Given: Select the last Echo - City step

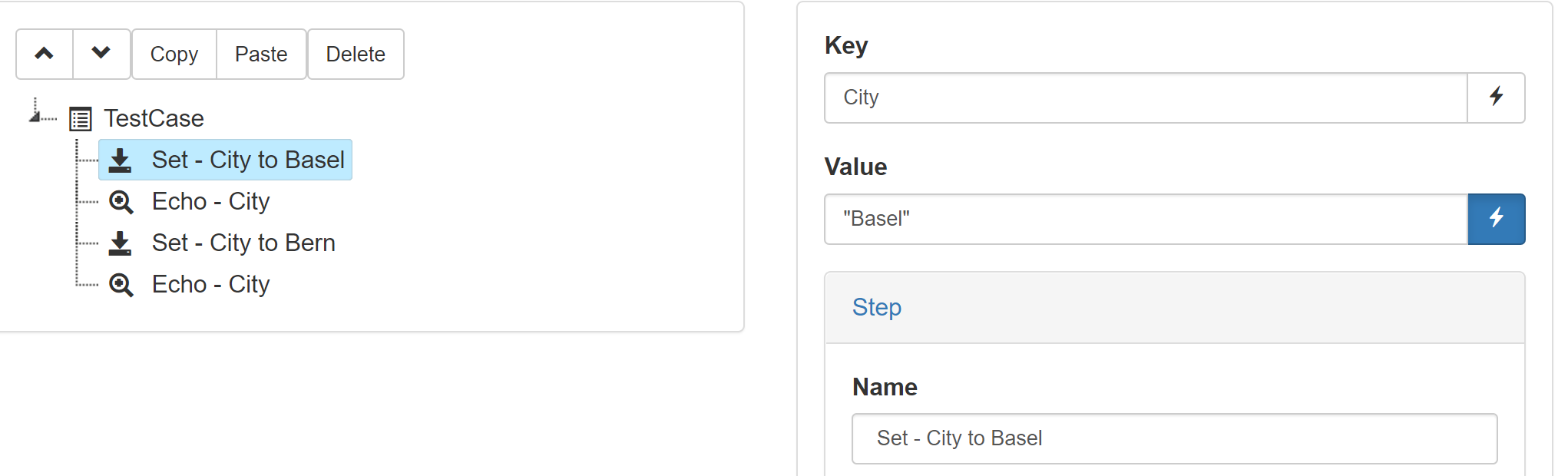Looking at the screenshot, I should [210, 284].
